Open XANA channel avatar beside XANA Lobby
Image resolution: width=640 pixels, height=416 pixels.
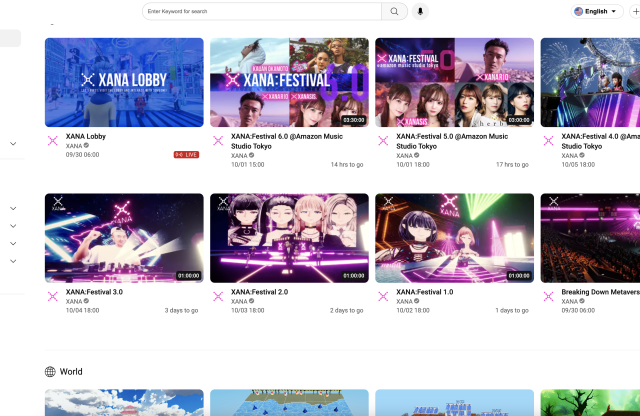[53, 141]
